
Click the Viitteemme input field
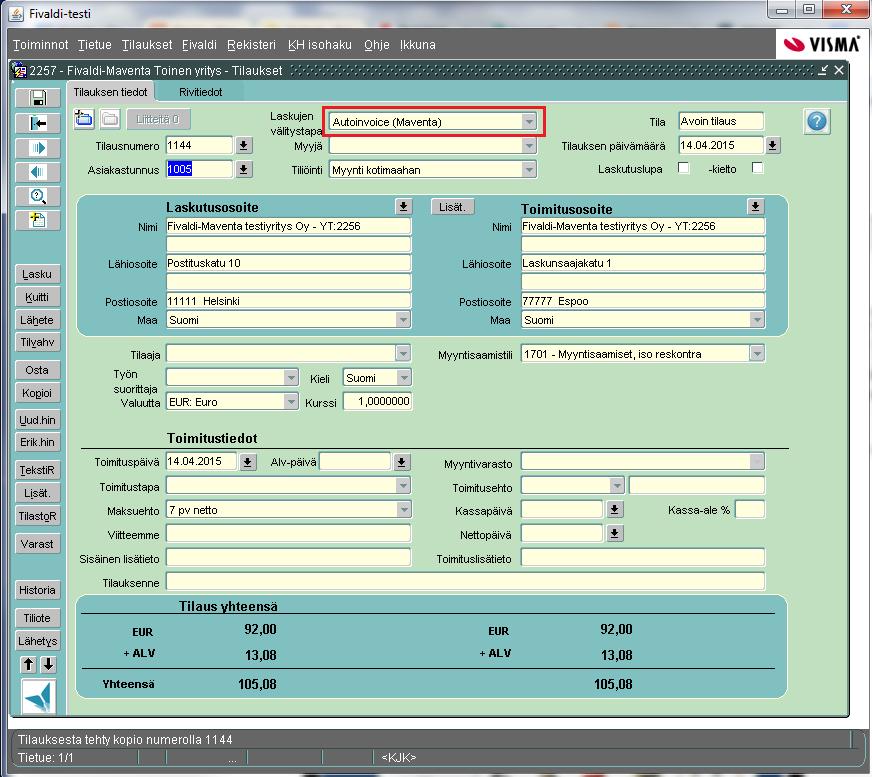(x=288, y=534)
